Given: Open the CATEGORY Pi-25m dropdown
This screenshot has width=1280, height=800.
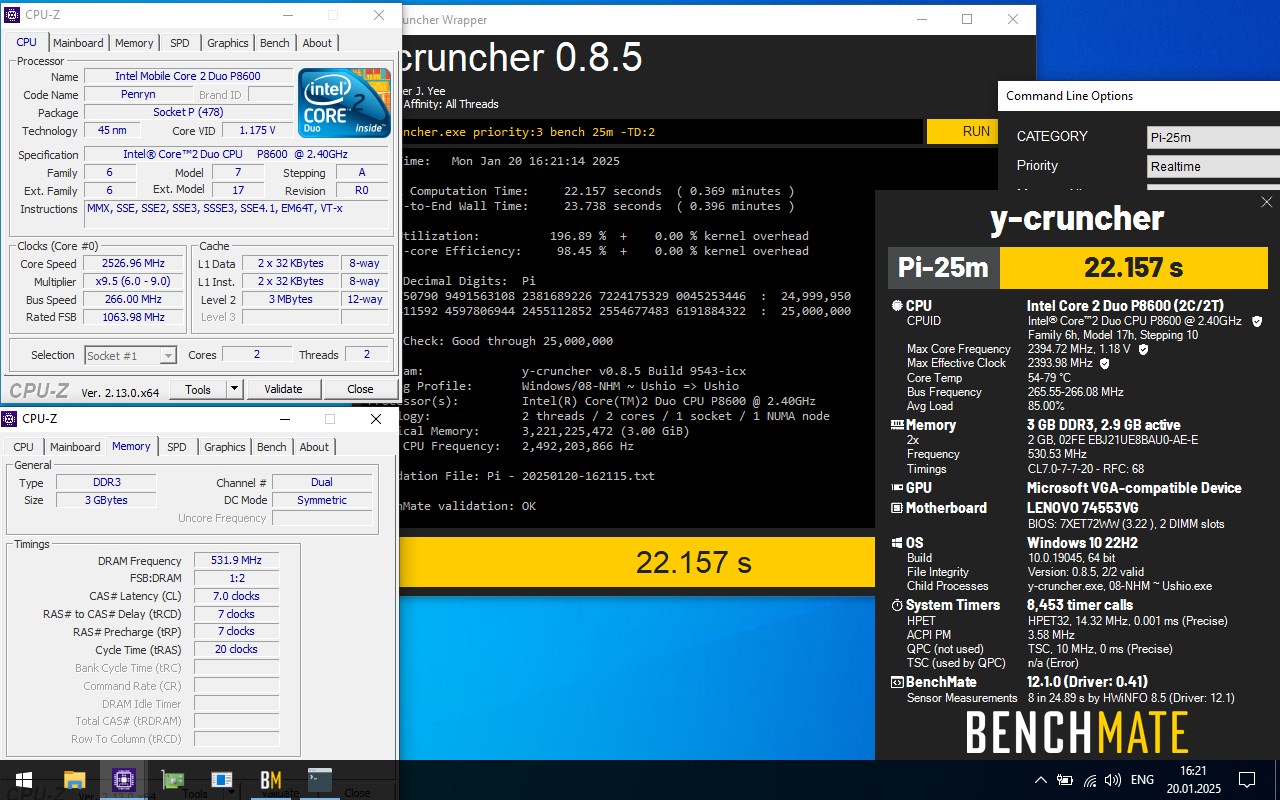Looking at the screenshot, I should pos(1213,138).
